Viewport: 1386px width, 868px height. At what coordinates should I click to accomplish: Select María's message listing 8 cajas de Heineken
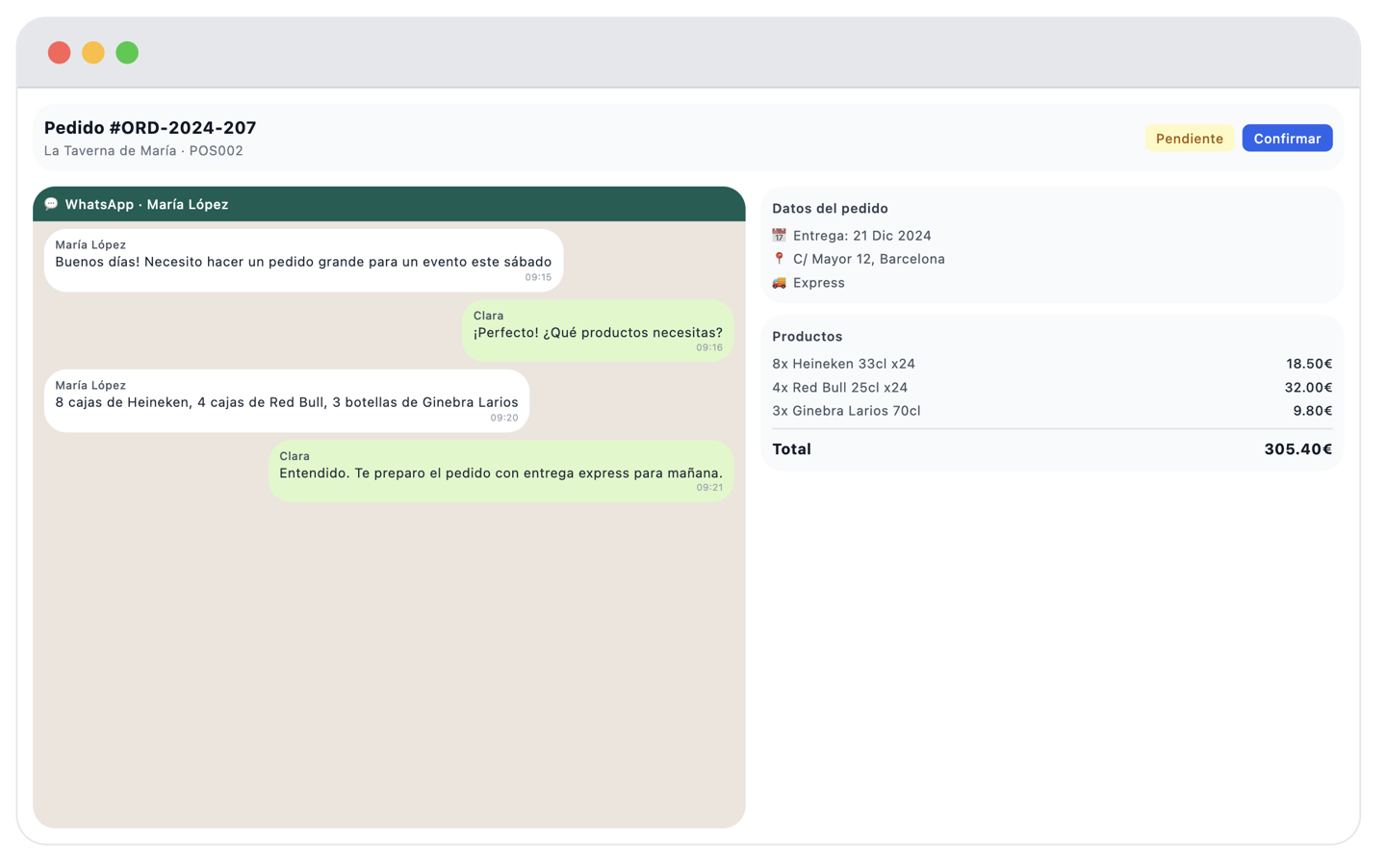[287, 401]
